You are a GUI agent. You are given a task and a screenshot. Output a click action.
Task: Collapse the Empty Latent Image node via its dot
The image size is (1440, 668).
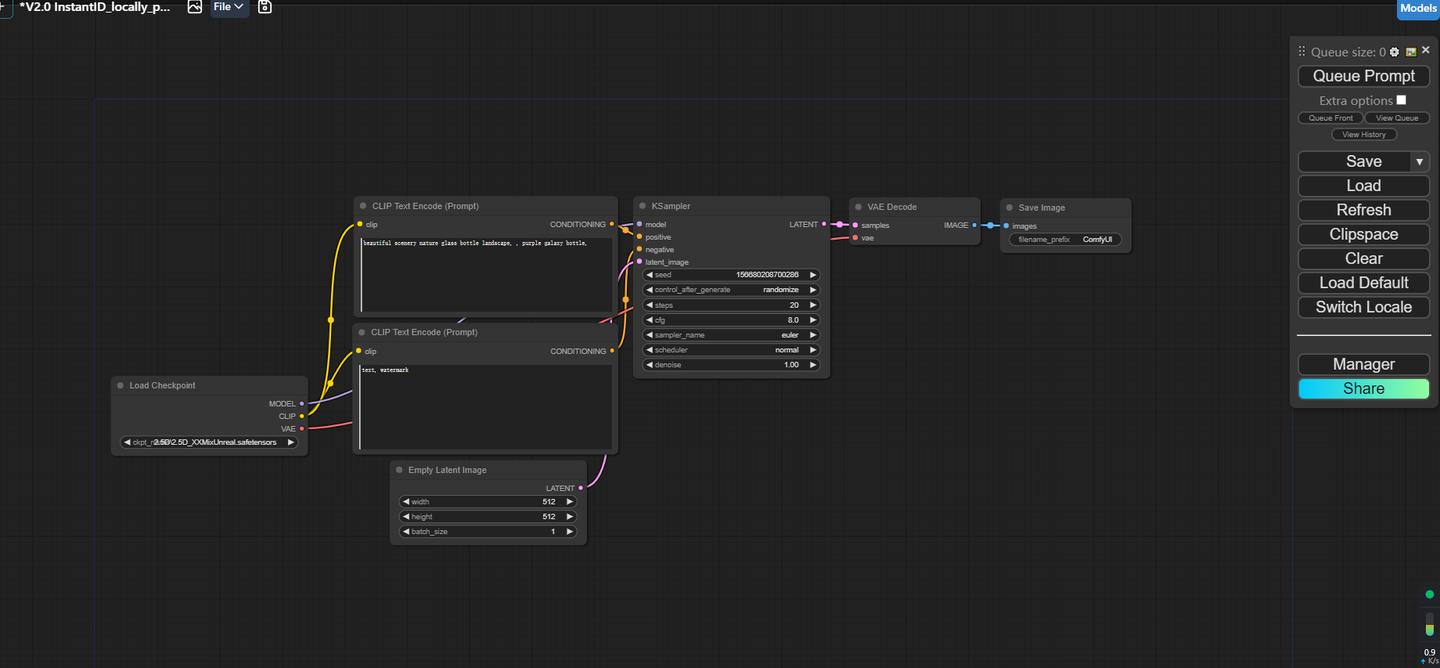(x=399, y=470)
